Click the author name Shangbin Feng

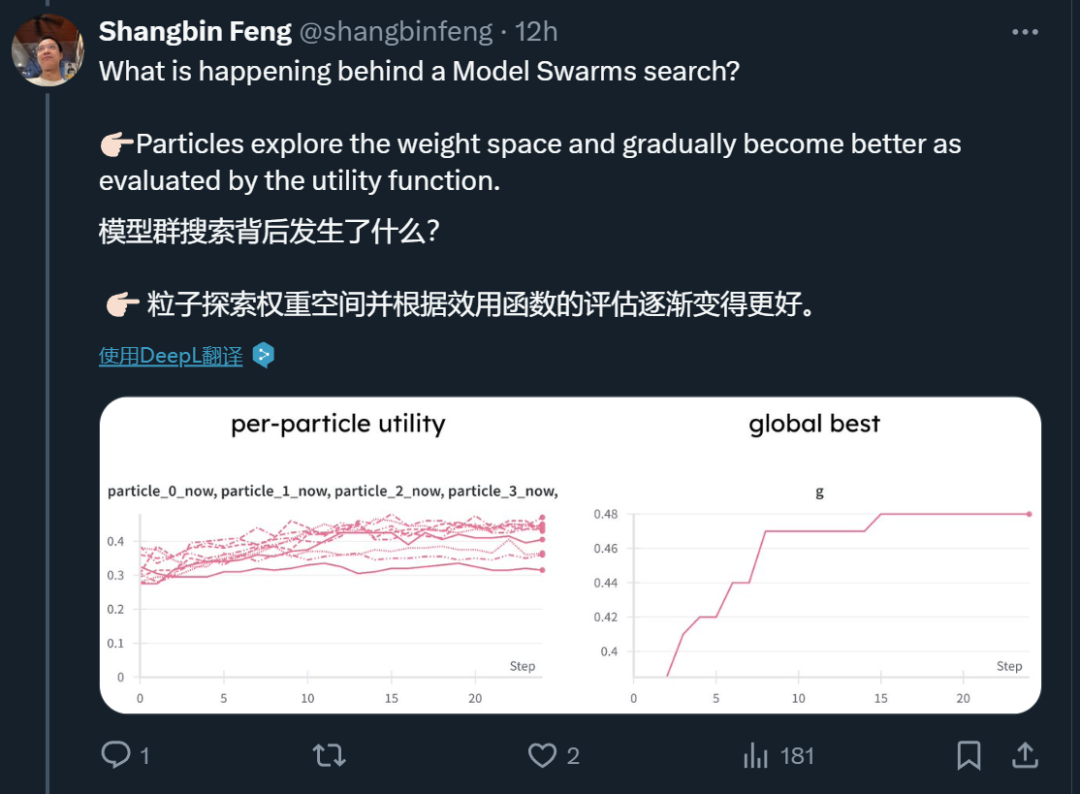(195, 32)
